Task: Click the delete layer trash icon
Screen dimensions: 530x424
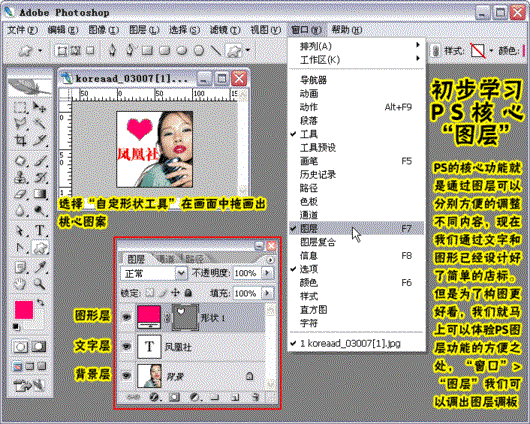Action: coord(256,396)
